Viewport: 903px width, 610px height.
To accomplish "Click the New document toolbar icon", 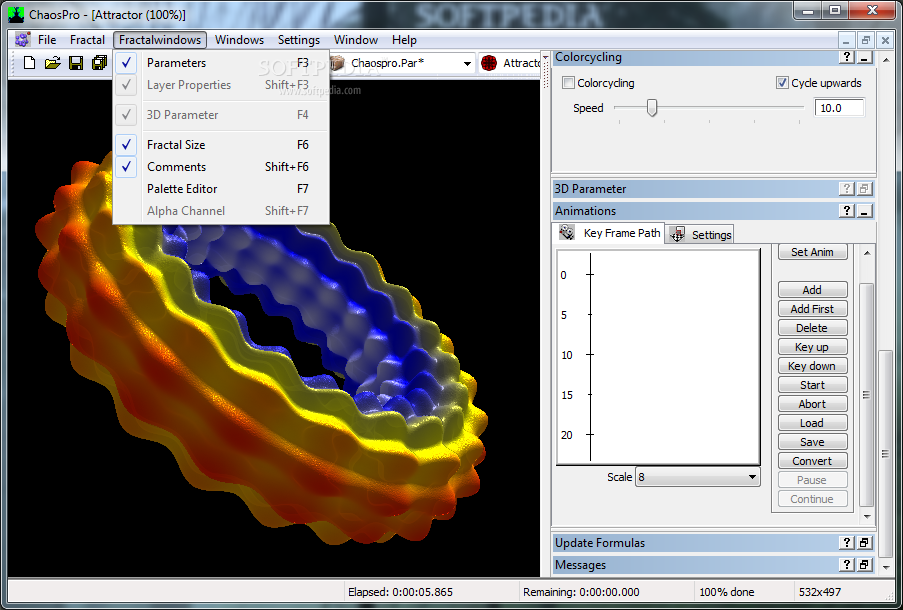I will pyautogui.click(x=29, y=63).
